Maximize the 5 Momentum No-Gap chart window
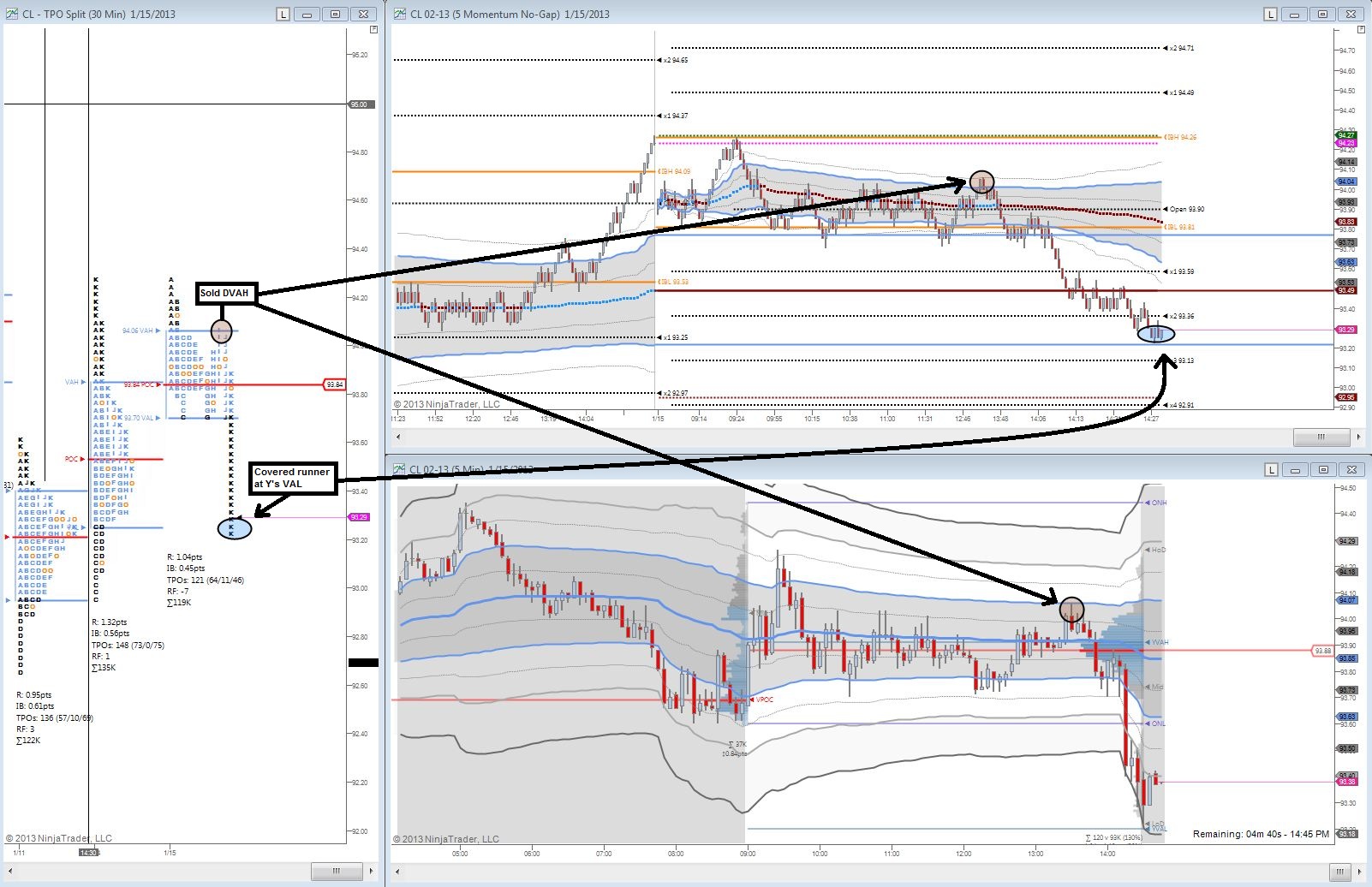1372x887 pixels. 1323,15
